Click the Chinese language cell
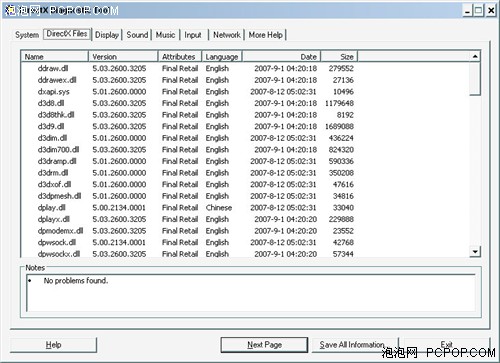500x363 pixels. (x=219, y=208)
